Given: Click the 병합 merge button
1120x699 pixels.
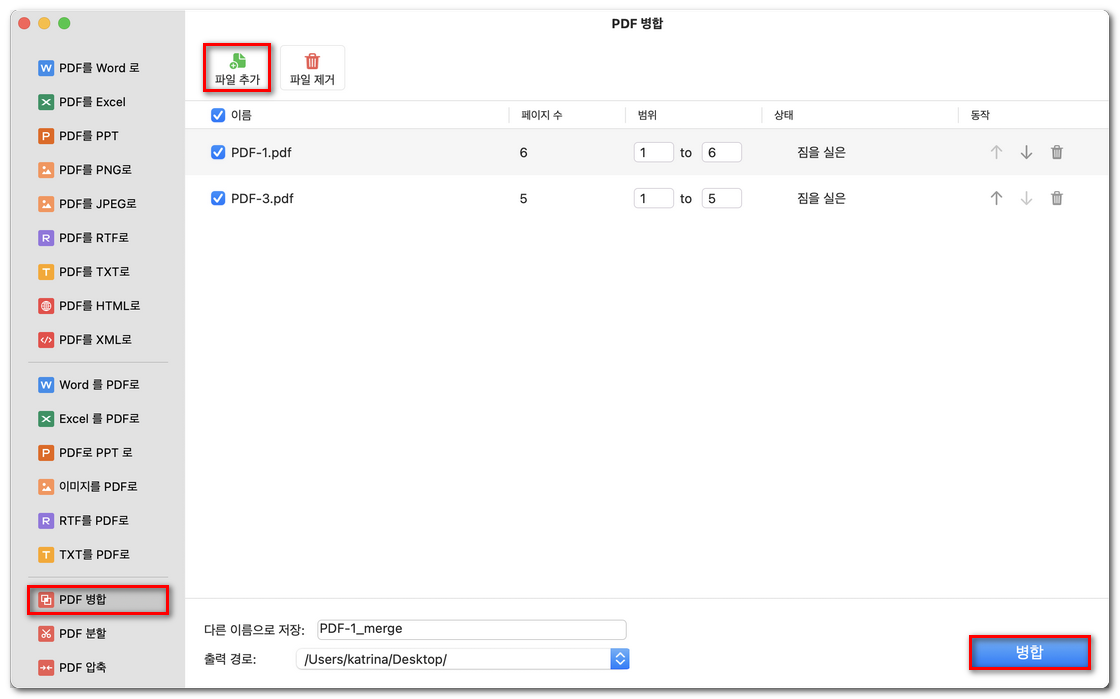Looking at the screenshot, I should (1029, 652).
